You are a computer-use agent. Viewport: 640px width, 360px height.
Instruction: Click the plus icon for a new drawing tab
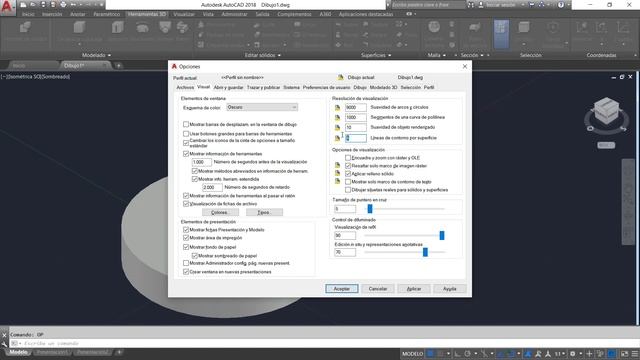coord(118,65)
